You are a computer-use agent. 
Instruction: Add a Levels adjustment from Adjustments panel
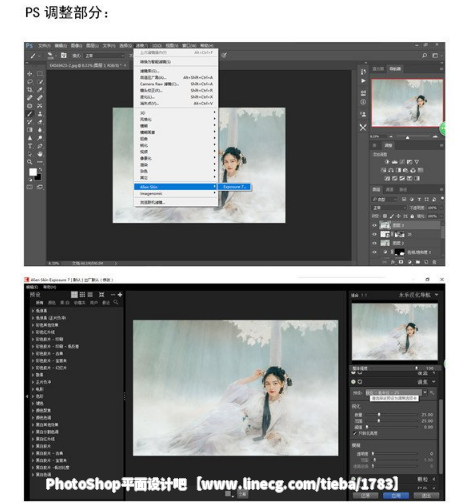click(395, 162)
